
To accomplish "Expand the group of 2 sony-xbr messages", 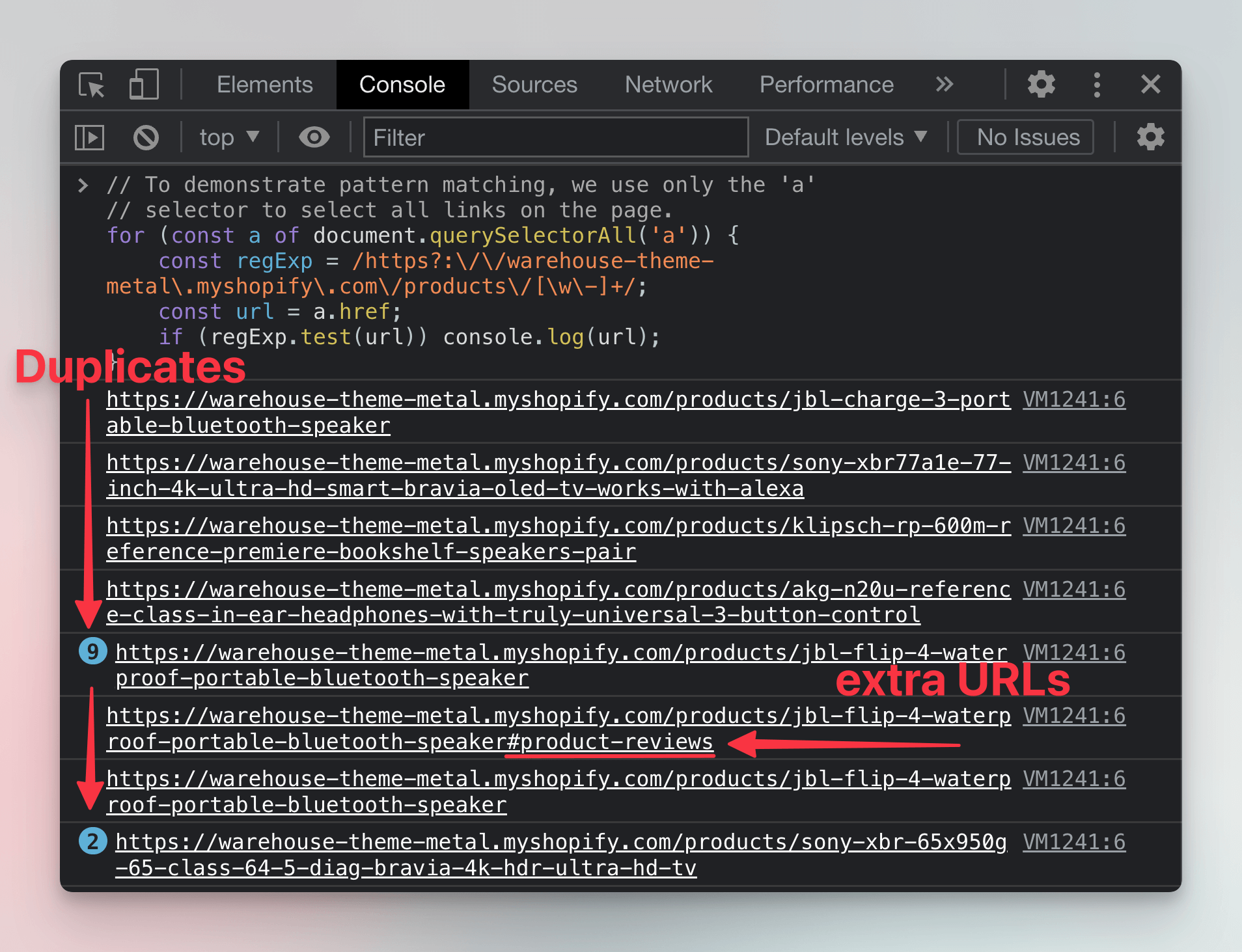I will click(x=92, y=841).
